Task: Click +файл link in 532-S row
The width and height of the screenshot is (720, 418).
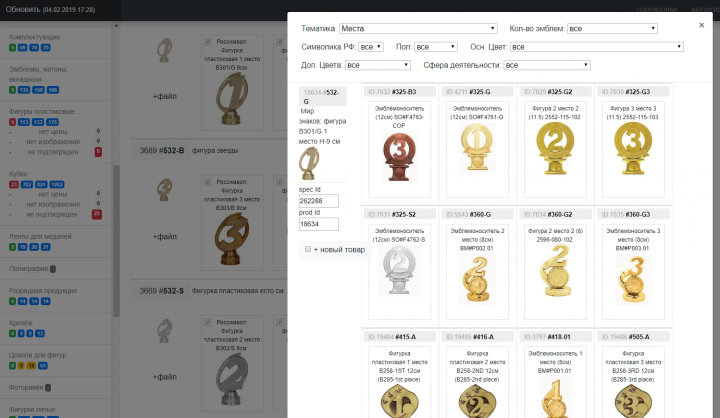Action: coord(164,377)
